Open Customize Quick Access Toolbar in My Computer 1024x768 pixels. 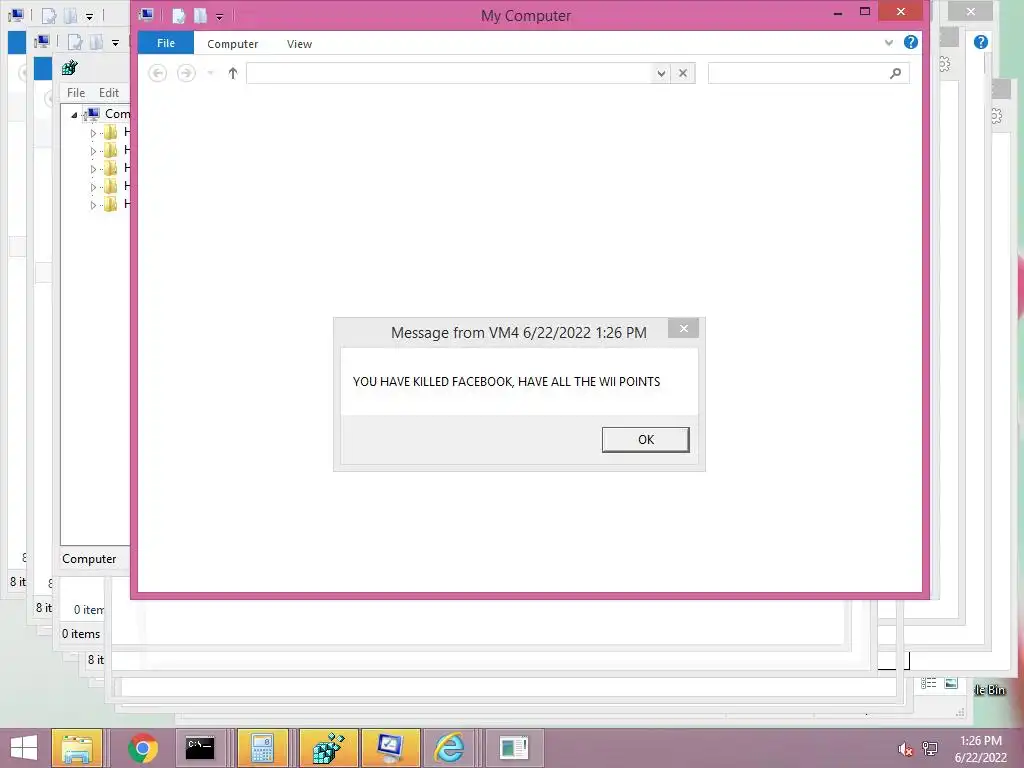[219, 16]
